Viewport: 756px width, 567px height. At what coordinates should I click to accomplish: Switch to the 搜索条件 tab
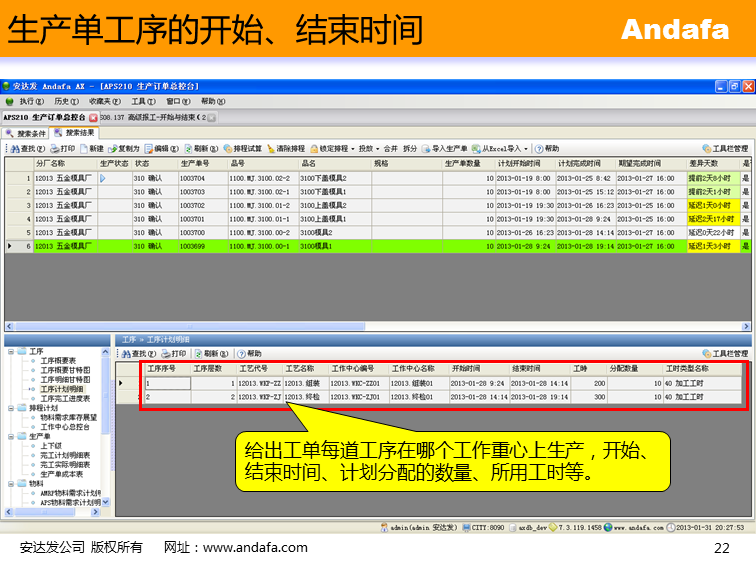point(26,132)
